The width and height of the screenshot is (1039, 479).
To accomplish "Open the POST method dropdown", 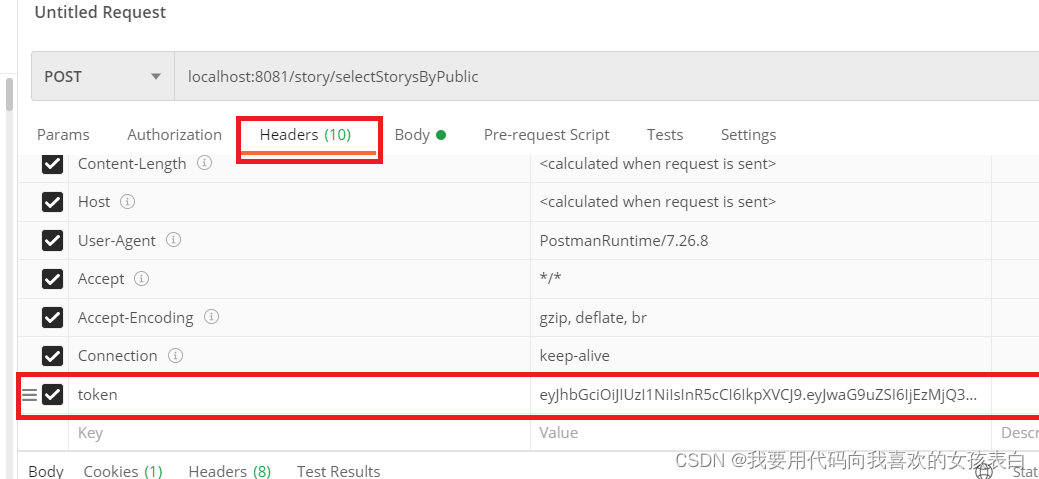I will tap(102, 77).
